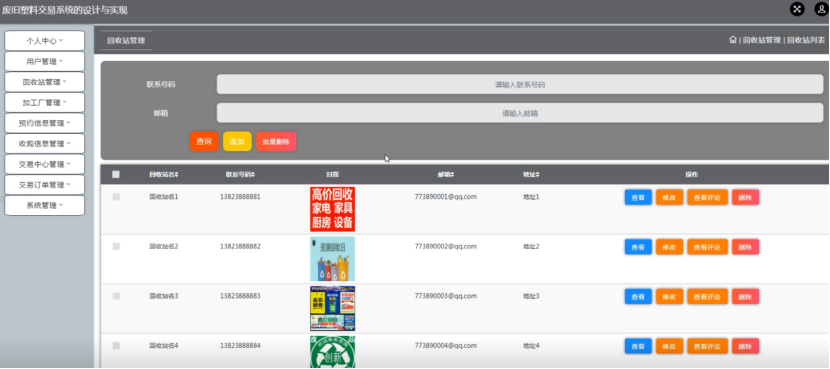
Task: Select phone number 13823888883
Action: (240, 296)
